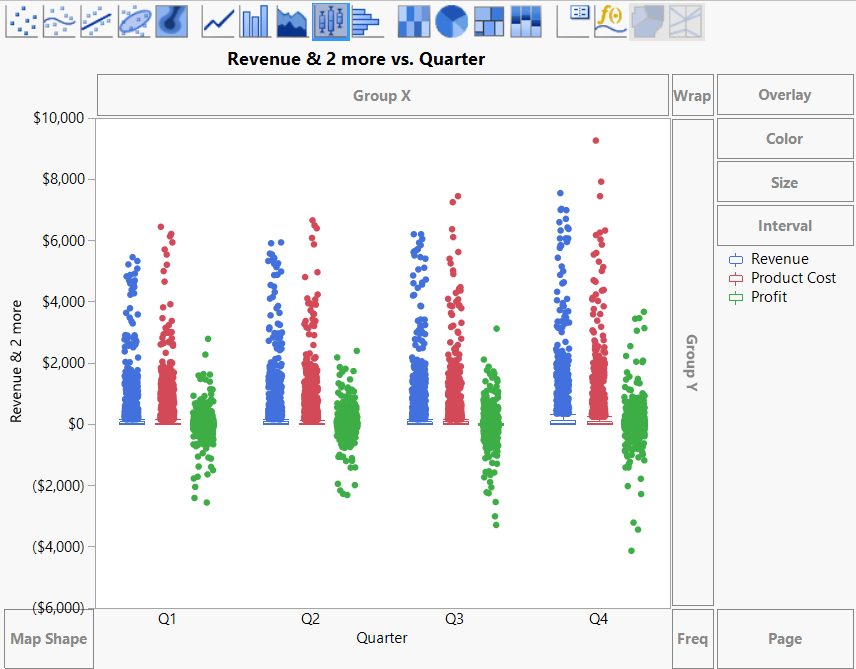This screenshot has width=856, height=669.
Task: Select the Formula graph element icon
Action: coord(610,21)
